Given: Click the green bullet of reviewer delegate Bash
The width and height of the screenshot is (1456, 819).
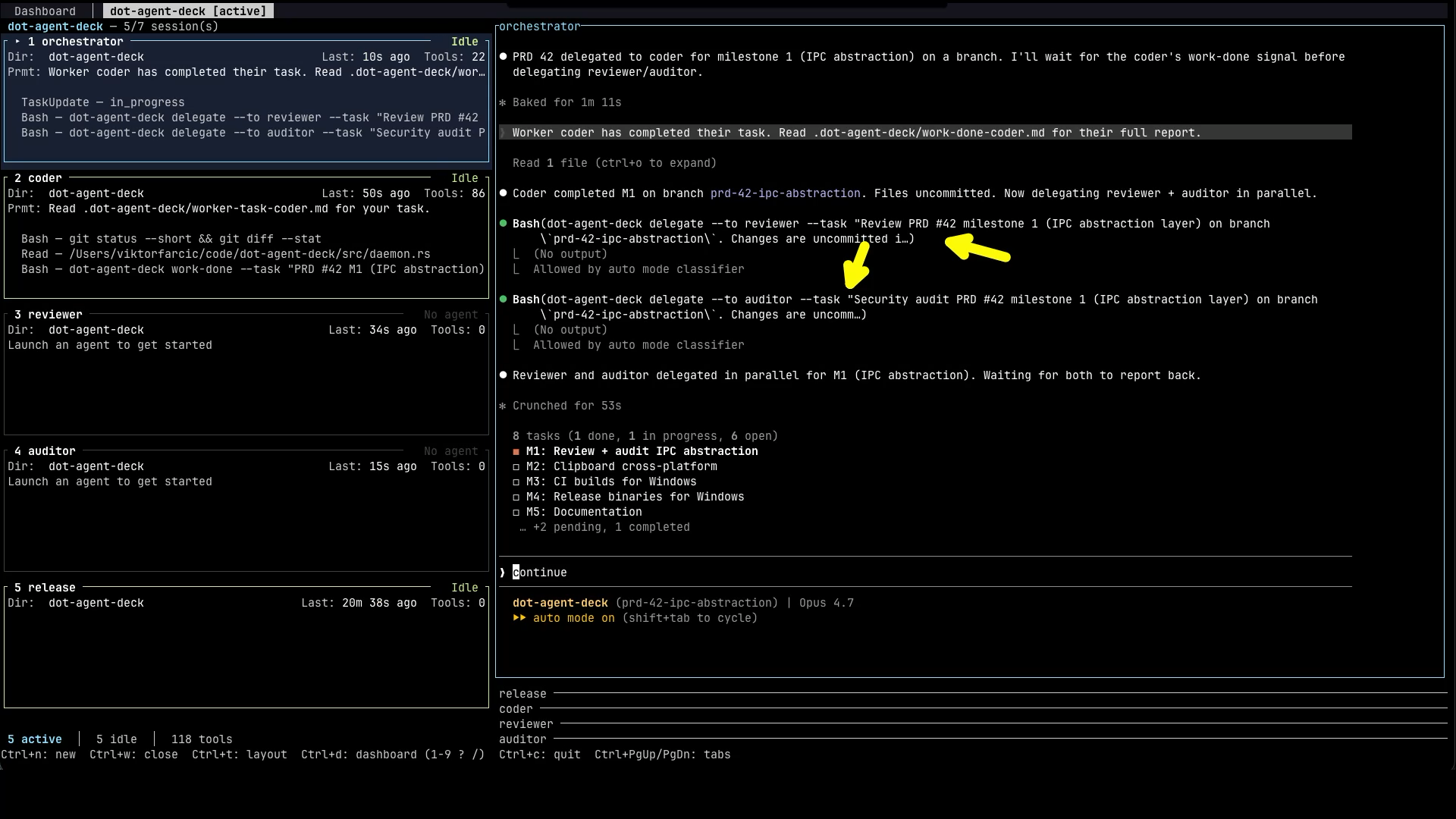Looking at the screenshot, I should 503,224.
